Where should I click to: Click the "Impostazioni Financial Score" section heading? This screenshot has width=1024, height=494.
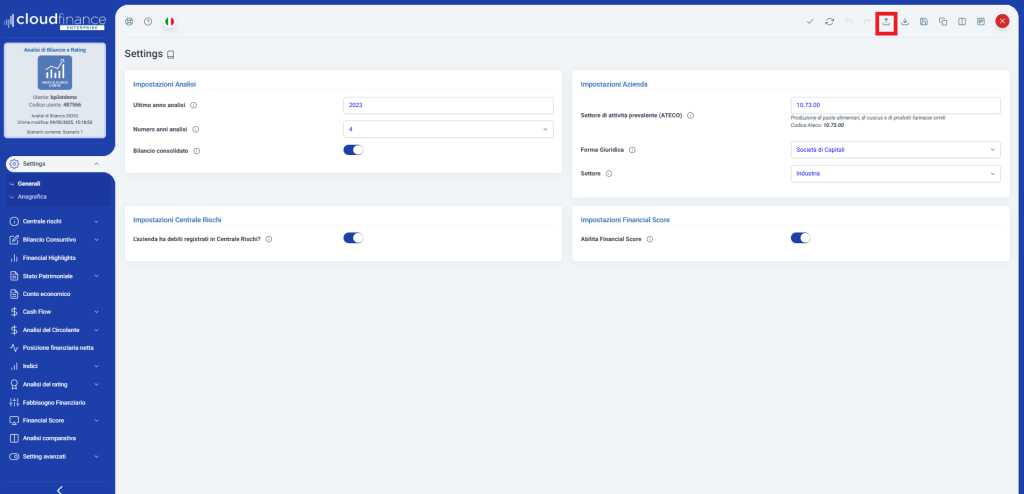(x=625, y=220)
